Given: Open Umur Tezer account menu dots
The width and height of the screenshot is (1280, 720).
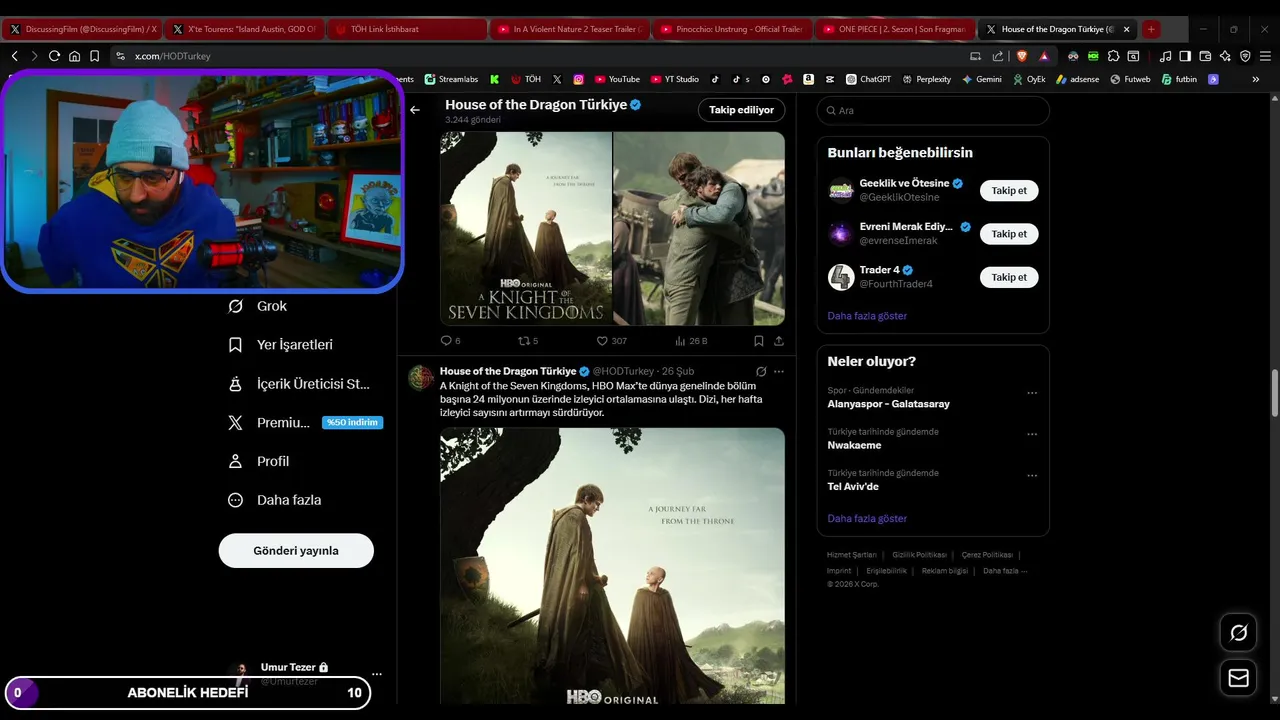Looking at the screenshot, I should (x=377, y=674).
